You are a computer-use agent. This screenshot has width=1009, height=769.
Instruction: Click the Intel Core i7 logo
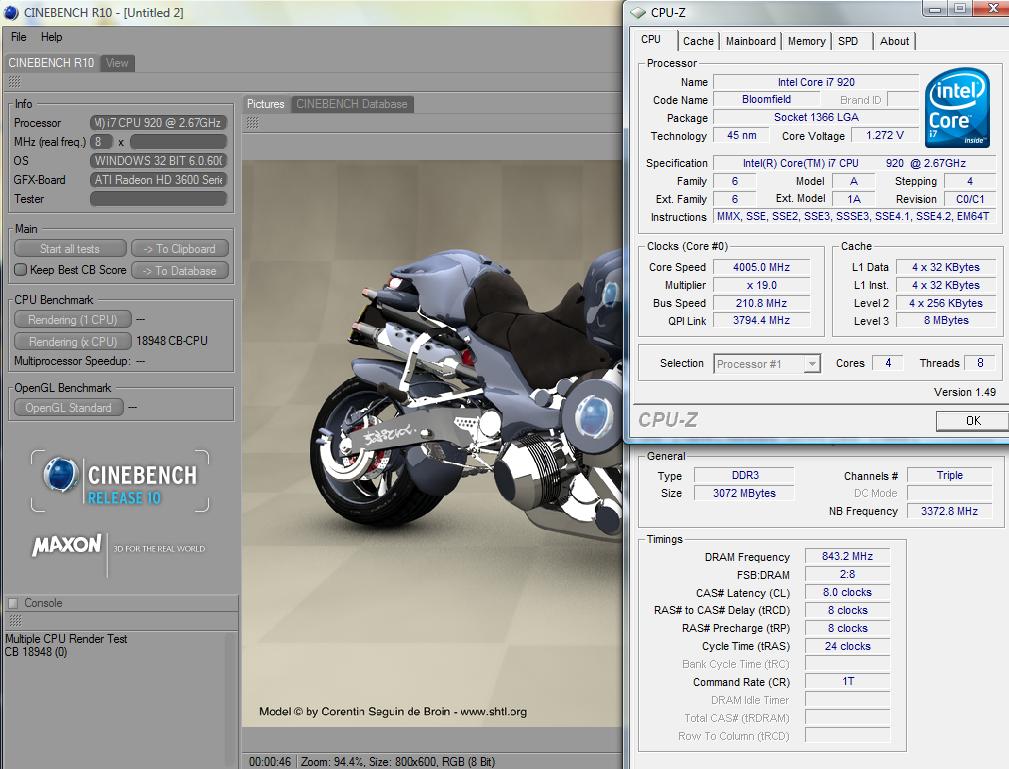tap(957, 107)
